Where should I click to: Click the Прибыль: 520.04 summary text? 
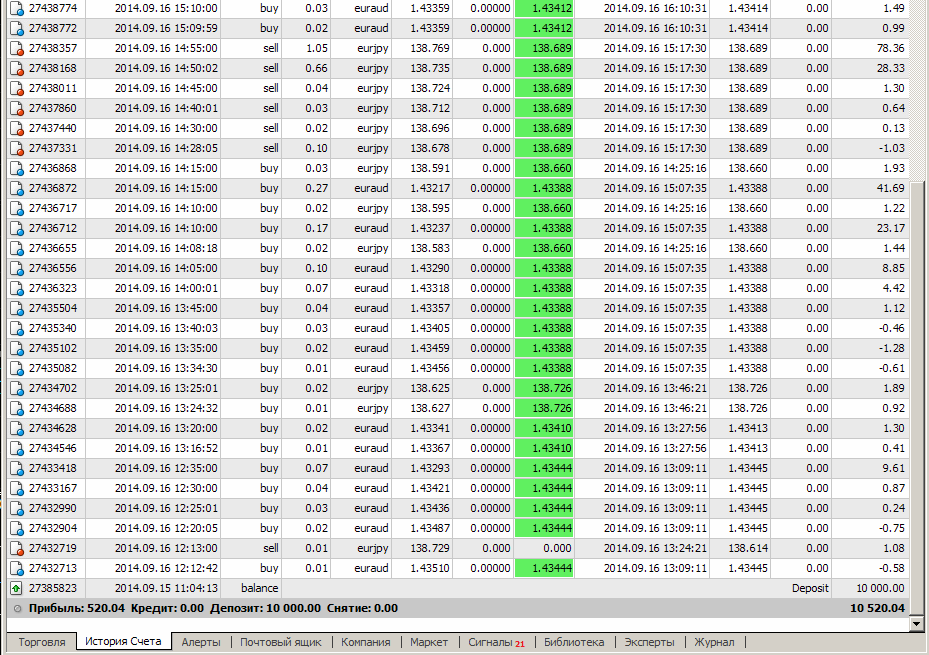[76, 608]
